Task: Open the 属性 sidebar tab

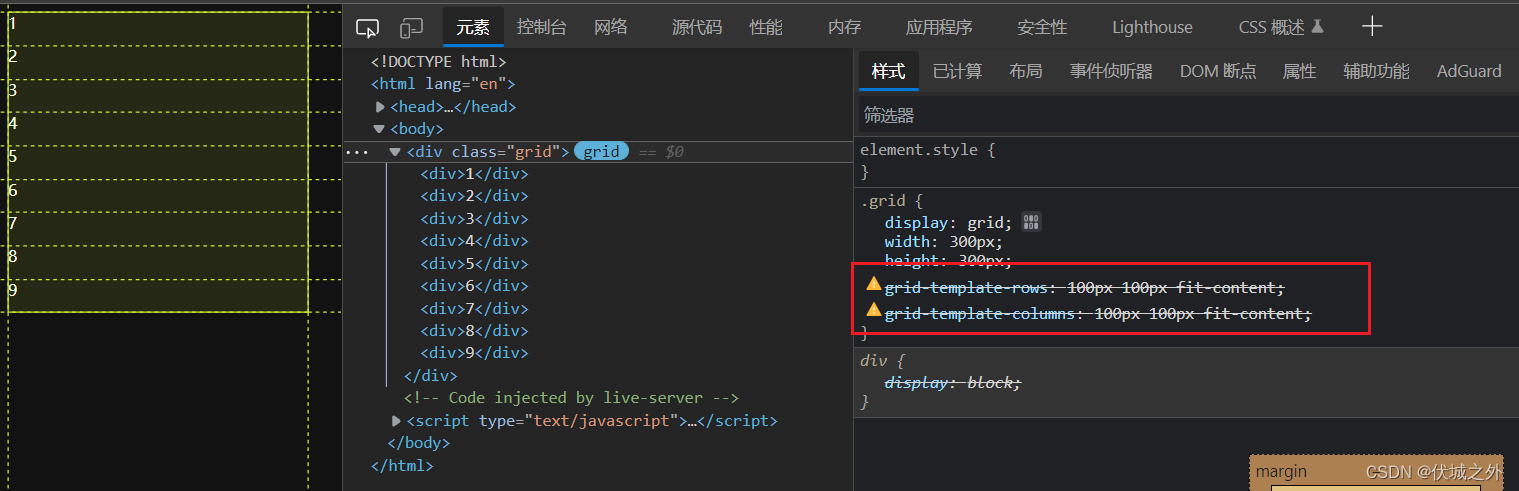Action: [1299, 71]
